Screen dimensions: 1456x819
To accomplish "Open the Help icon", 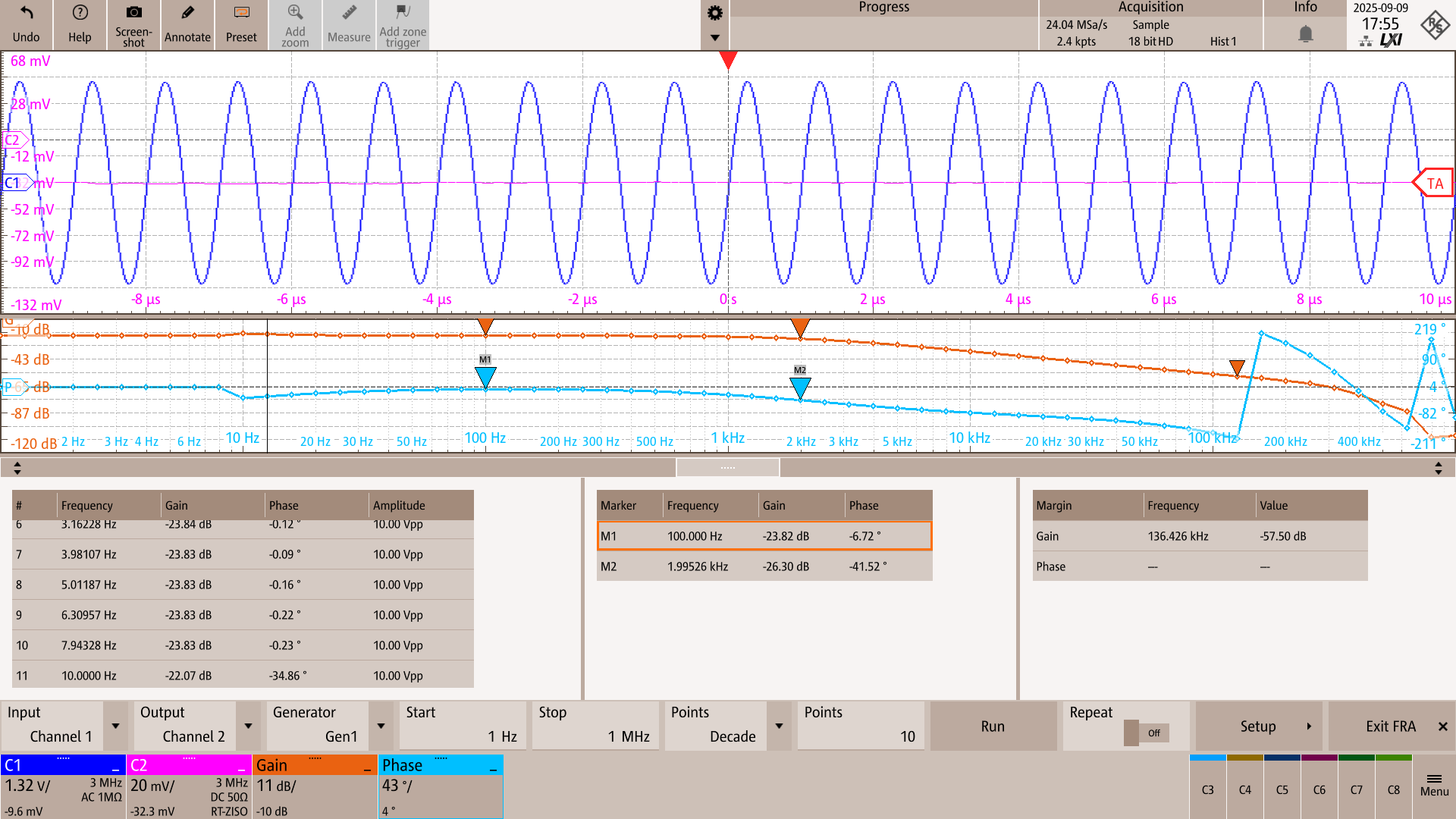I will (x=80, y=14).
